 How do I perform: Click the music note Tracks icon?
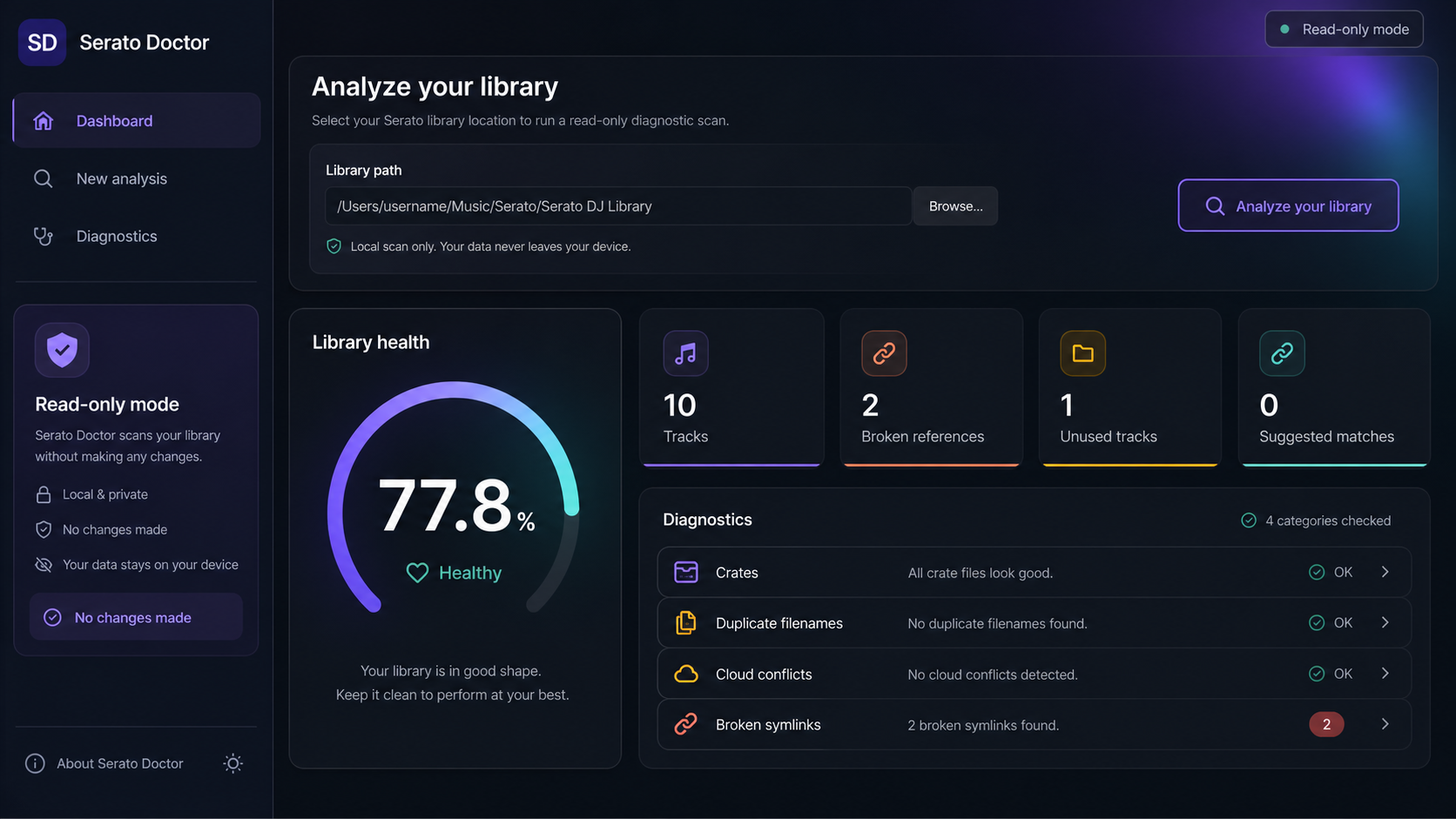coord(685,353)
